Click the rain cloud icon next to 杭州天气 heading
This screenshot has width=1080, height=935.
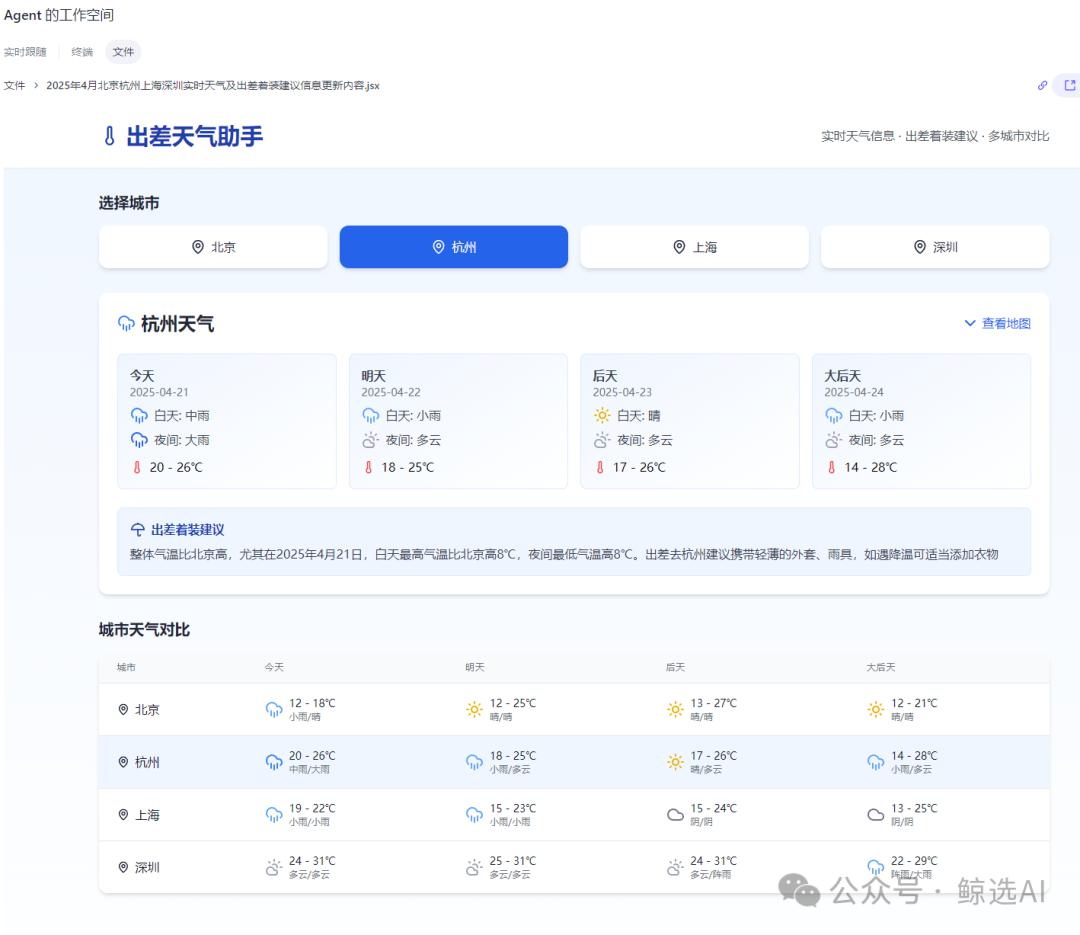pyautogui.click(x=125, y=323)
